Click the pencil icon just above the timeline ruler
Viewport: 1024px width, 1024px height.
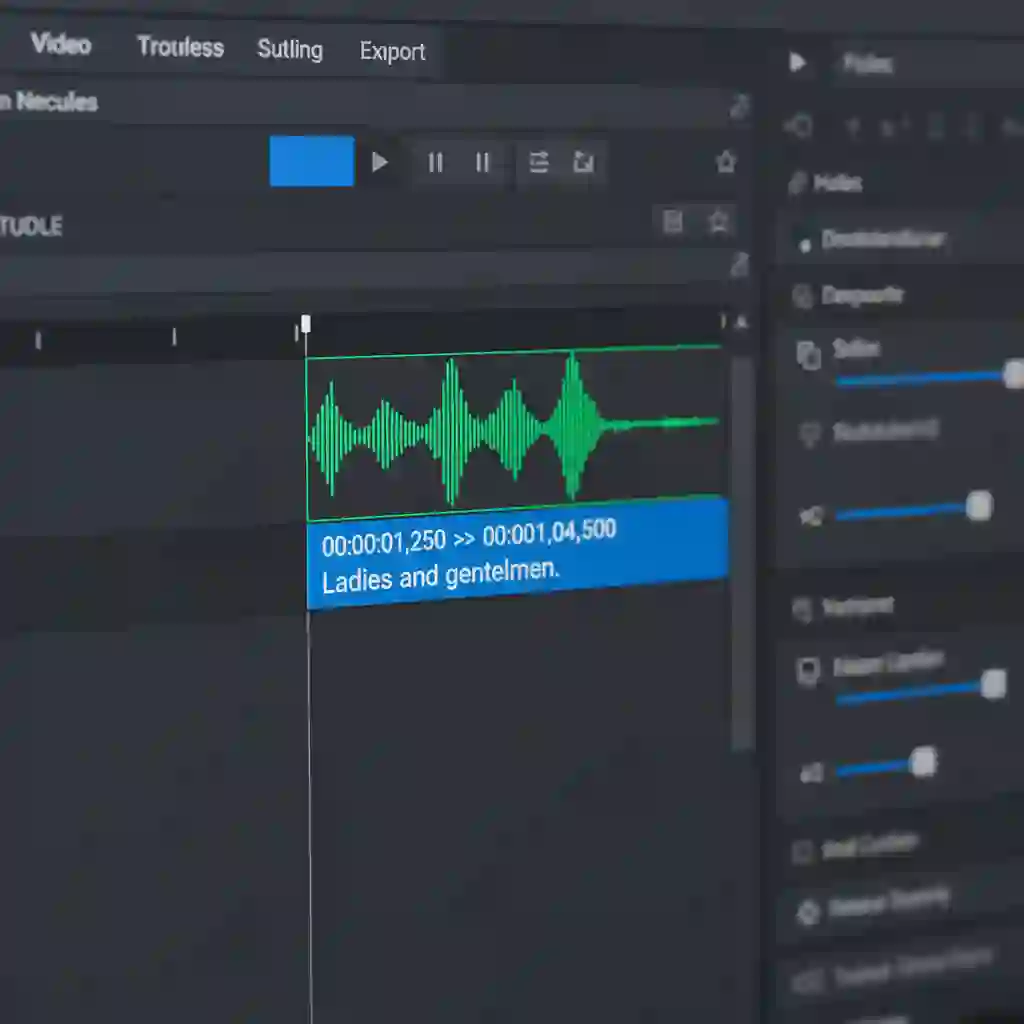[739, 264]
